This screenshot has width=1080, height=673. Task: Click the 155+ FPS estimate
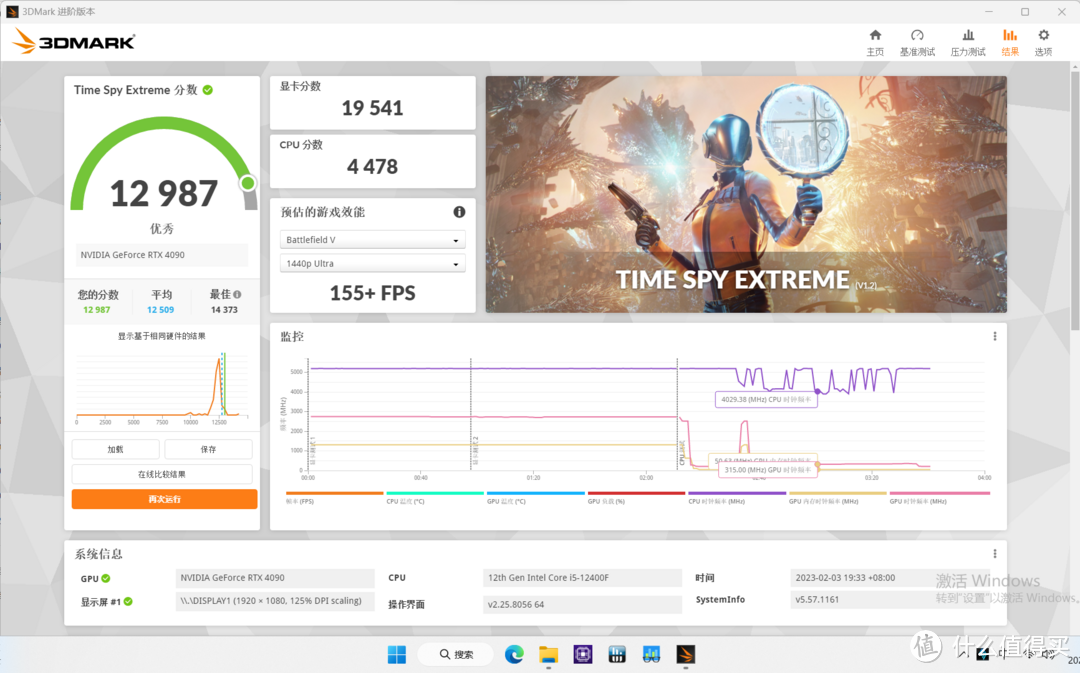(373, 293)
